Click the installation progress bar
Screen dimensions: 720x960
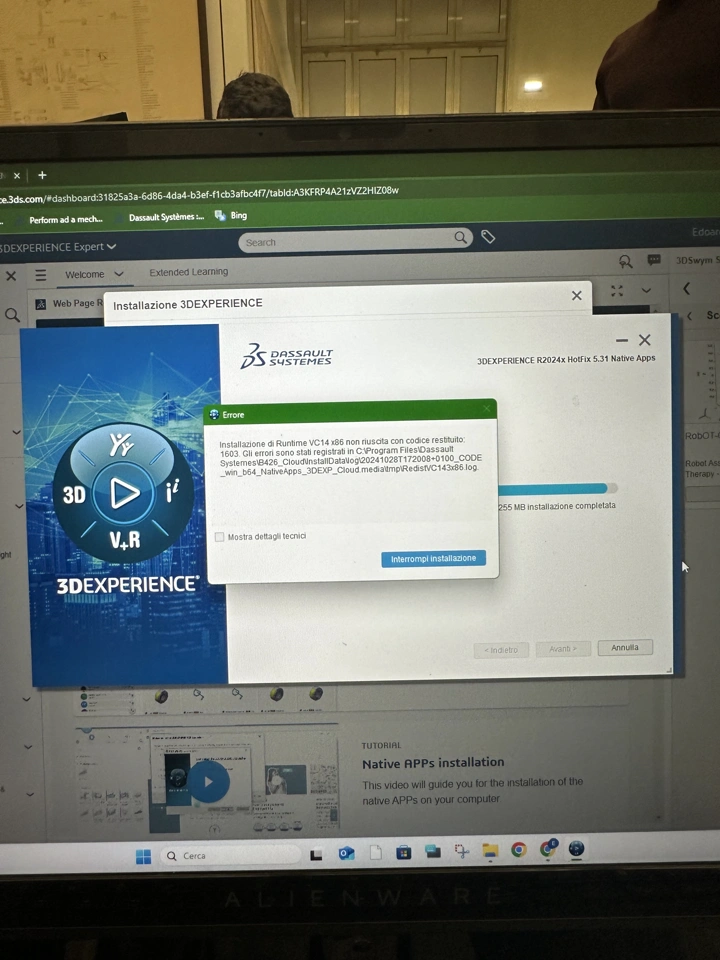(557, 489)
